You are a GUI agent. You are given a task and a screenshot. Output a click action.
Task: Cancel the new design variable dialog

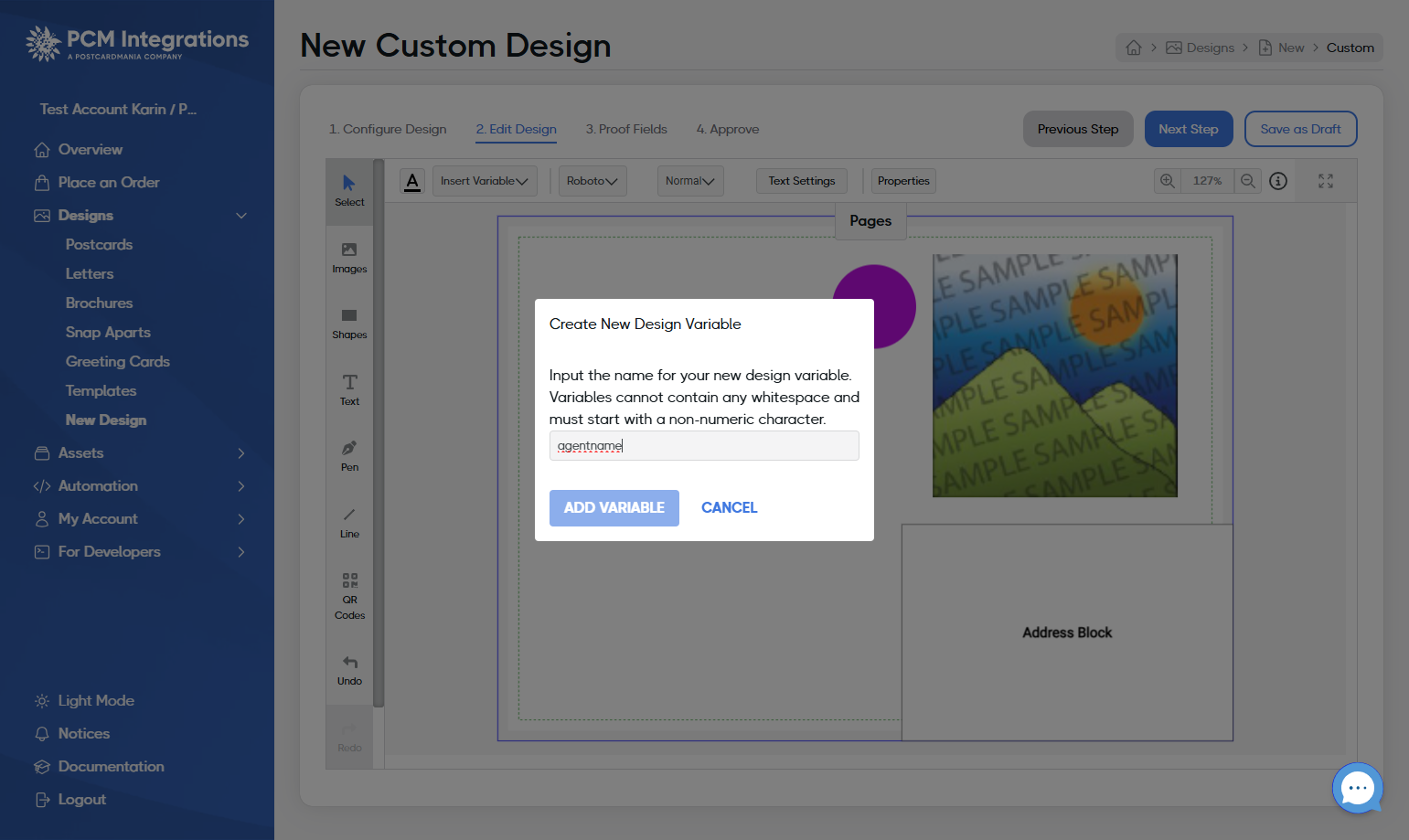[x=730, y=508]
